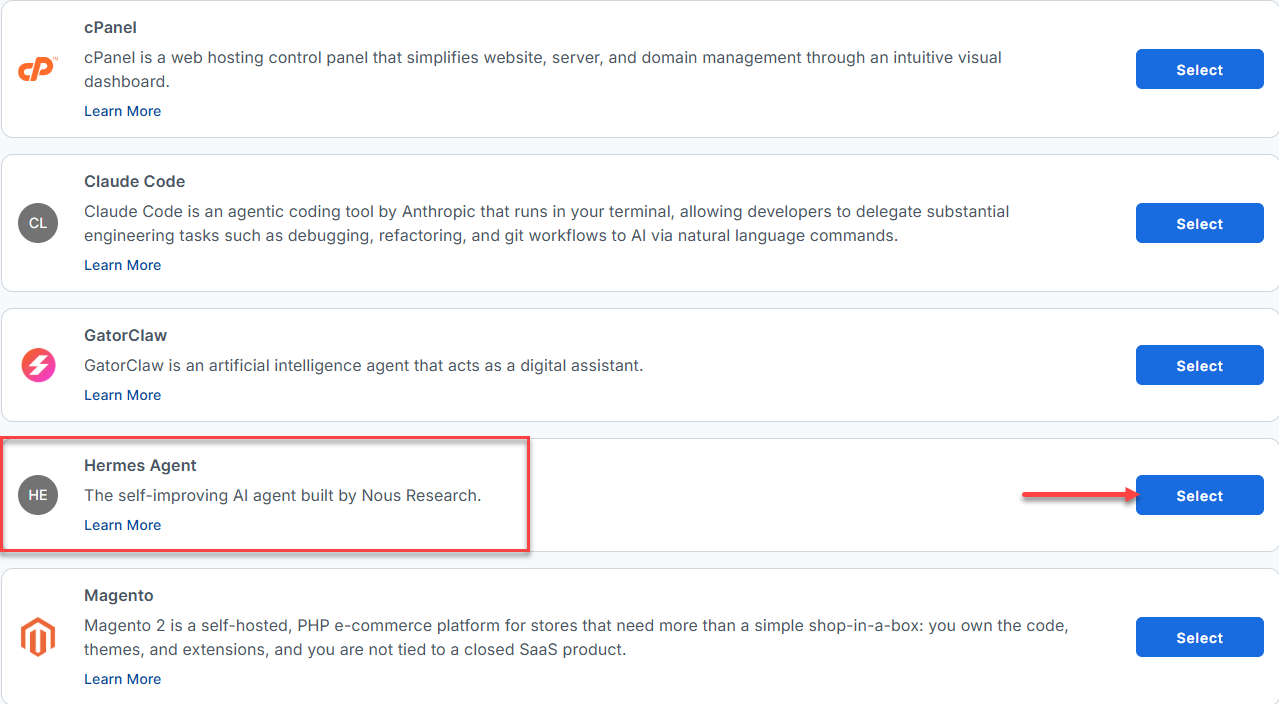
Task: Choose Select next to Hermes Agent
Action: pyautogui.click(x=1199, y=496)
